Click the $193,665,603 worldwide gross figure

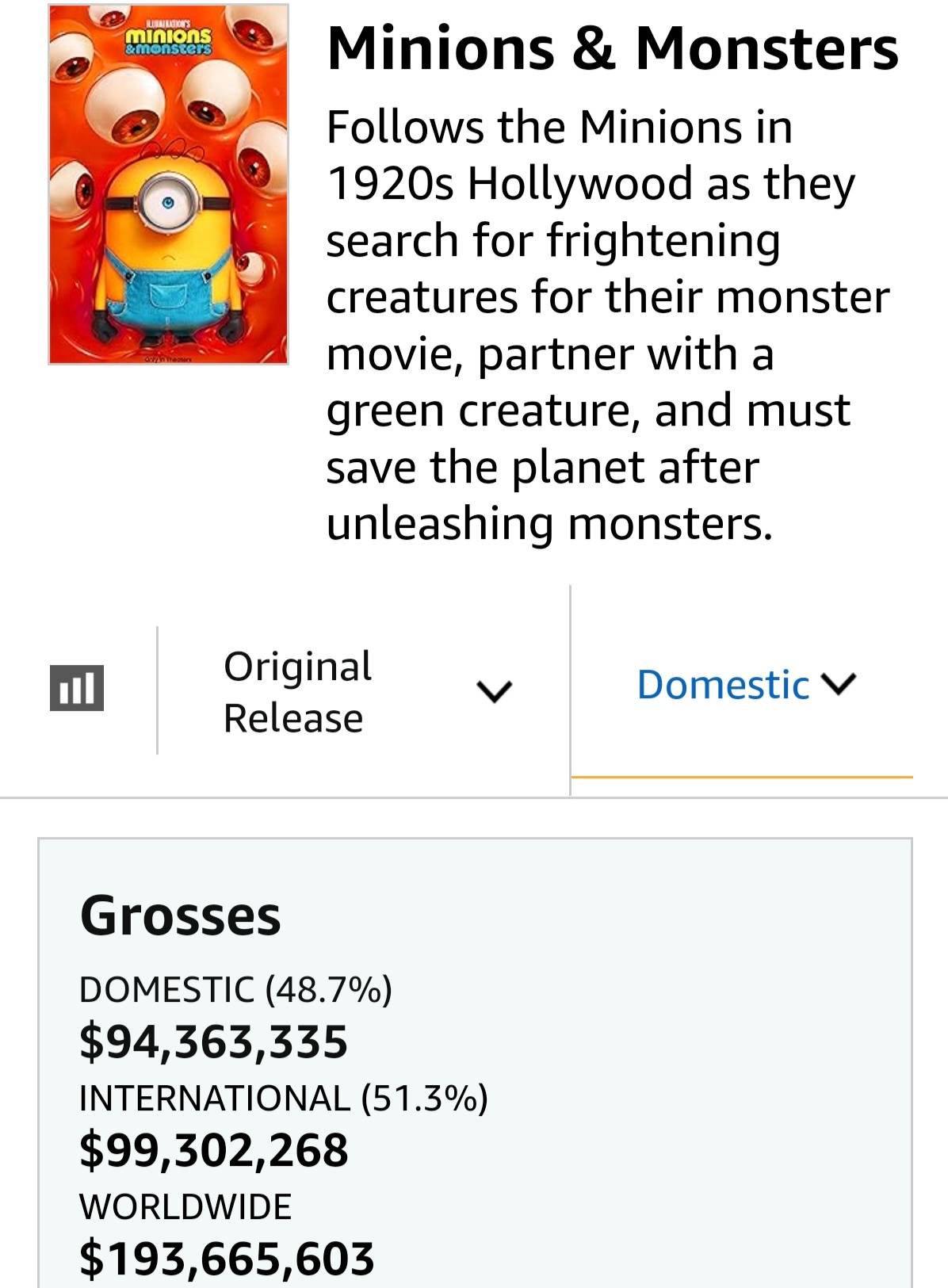click(227, 1259)
